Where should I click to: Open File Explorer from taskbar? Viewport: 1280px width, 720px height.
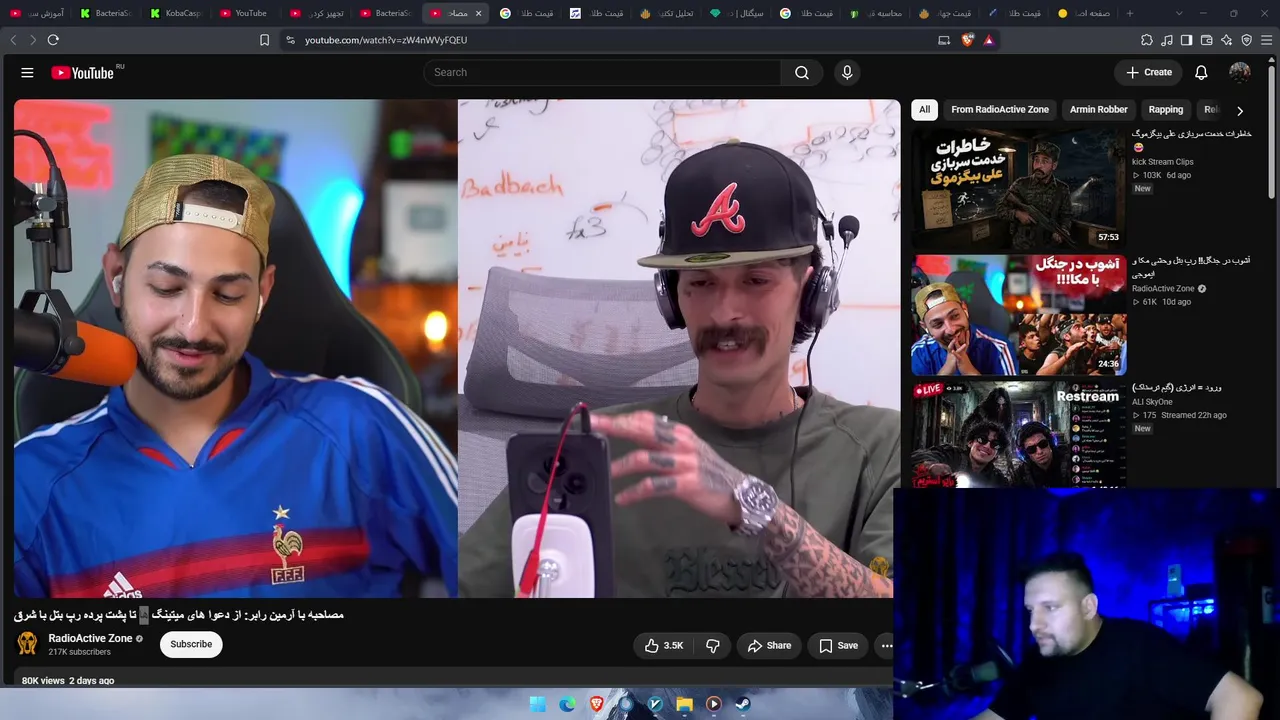[685, 704]
